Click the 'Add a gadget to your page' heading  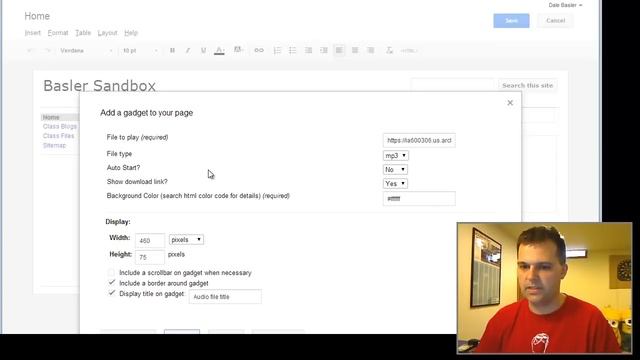(147, 113)
